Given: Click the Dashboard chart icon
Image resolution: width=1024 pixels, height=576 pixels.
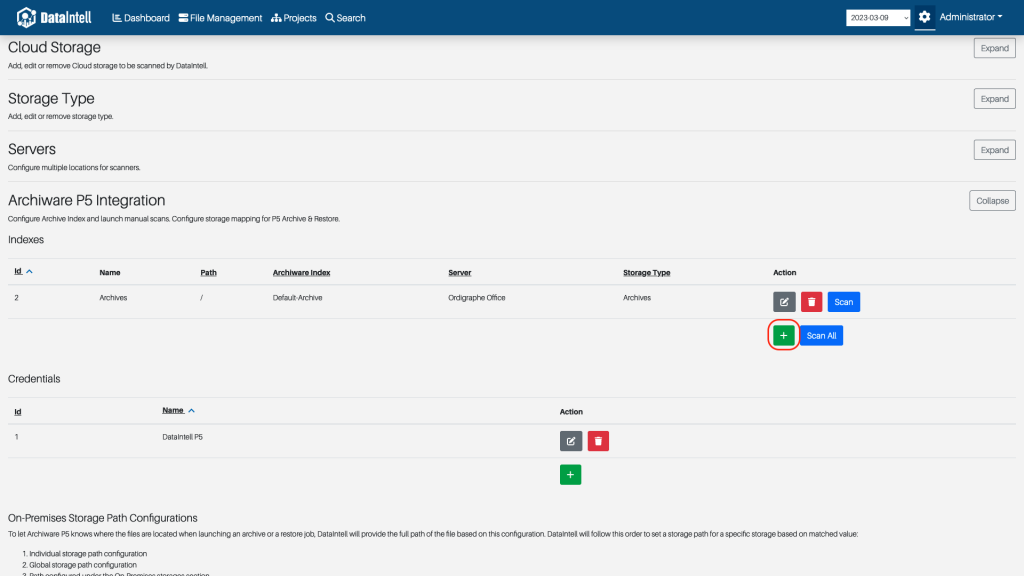Looking at the screenshot, I should [117, 18].
